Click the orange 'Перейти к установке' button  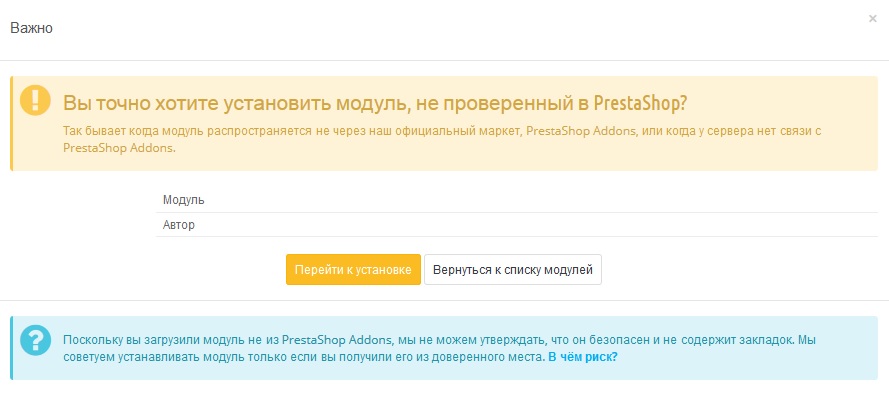point(353,270)
